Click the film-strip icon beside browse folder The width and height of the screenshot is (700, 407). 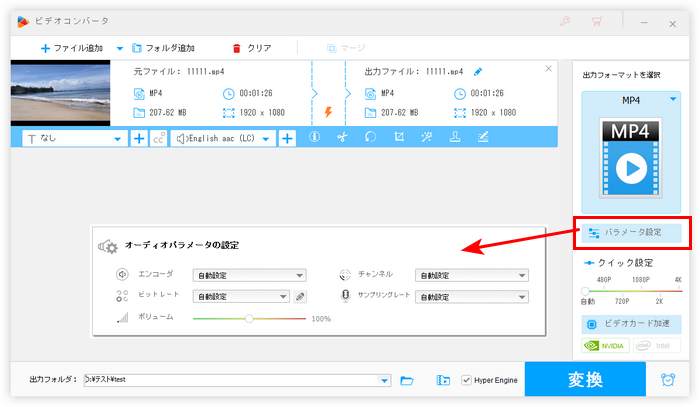click(x=443, y=380)
